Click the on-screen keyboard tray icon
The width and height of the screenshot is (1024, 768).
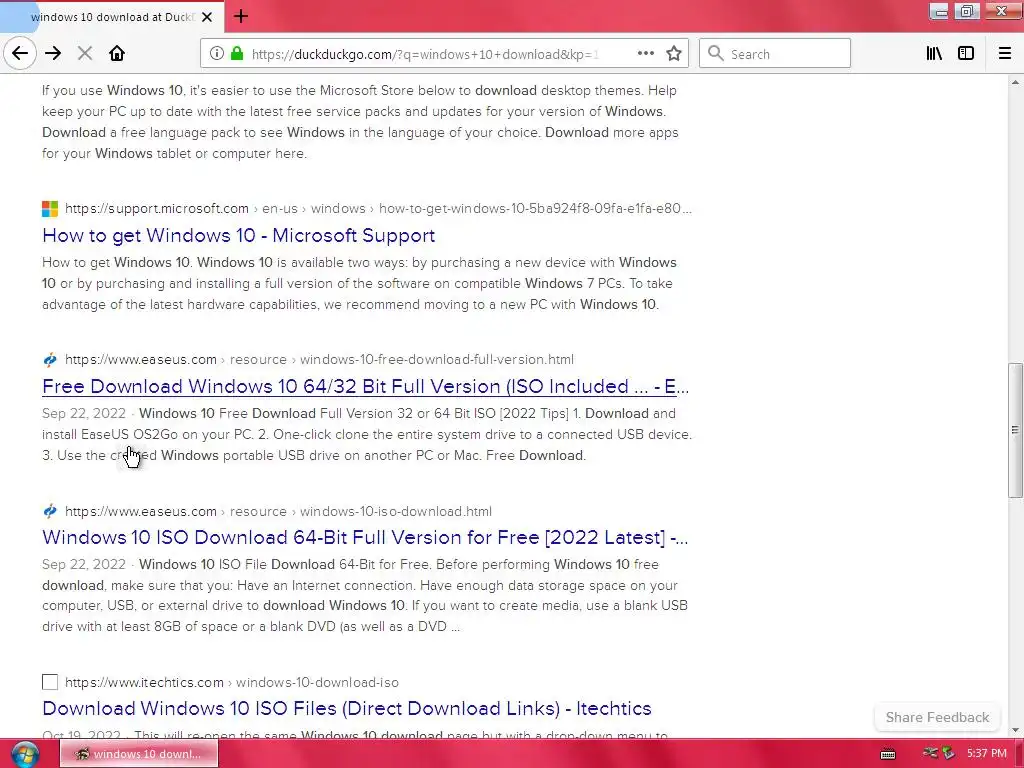coord(888,754)
